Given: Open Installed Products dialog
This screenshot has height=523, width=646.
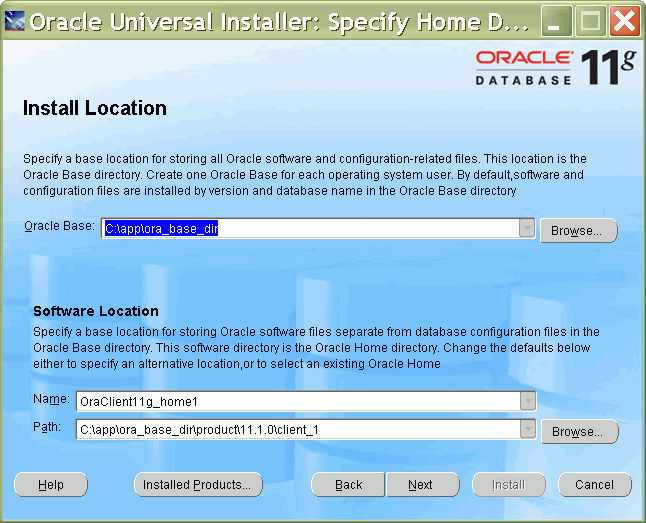Looking at the screenshot, I should 198,485.
